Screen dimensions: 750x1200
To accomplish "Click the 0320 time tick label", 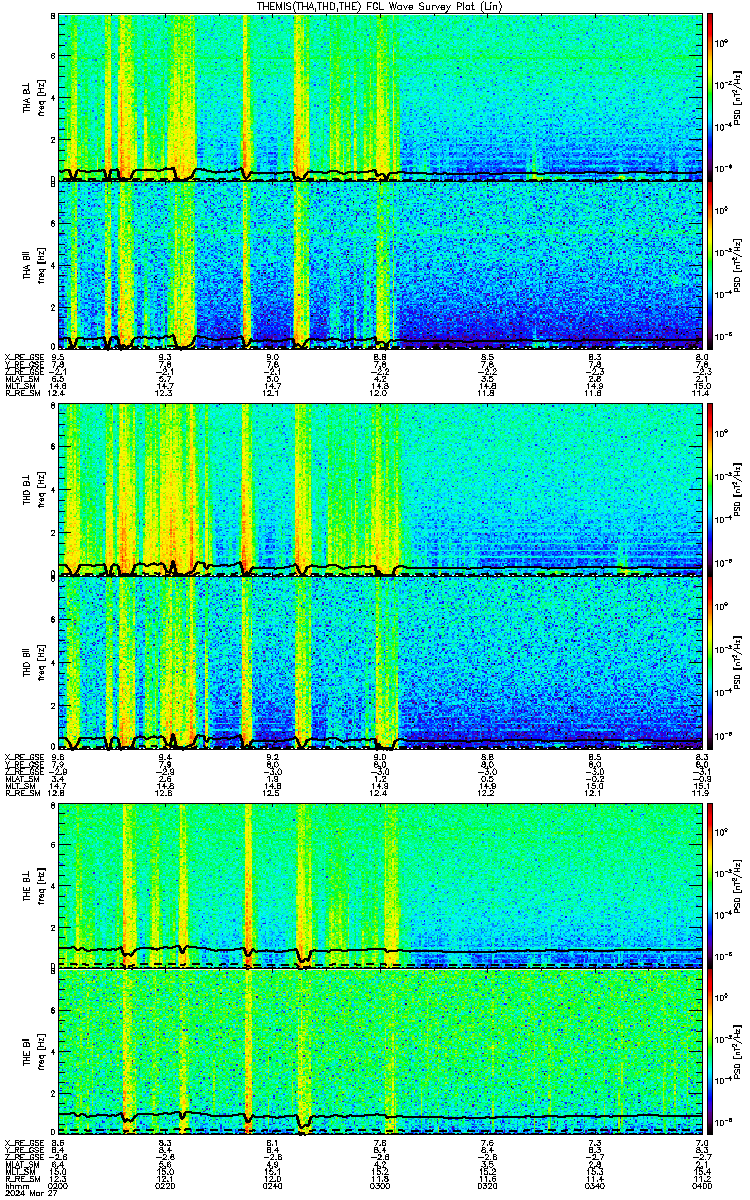I will (488, 1187).
